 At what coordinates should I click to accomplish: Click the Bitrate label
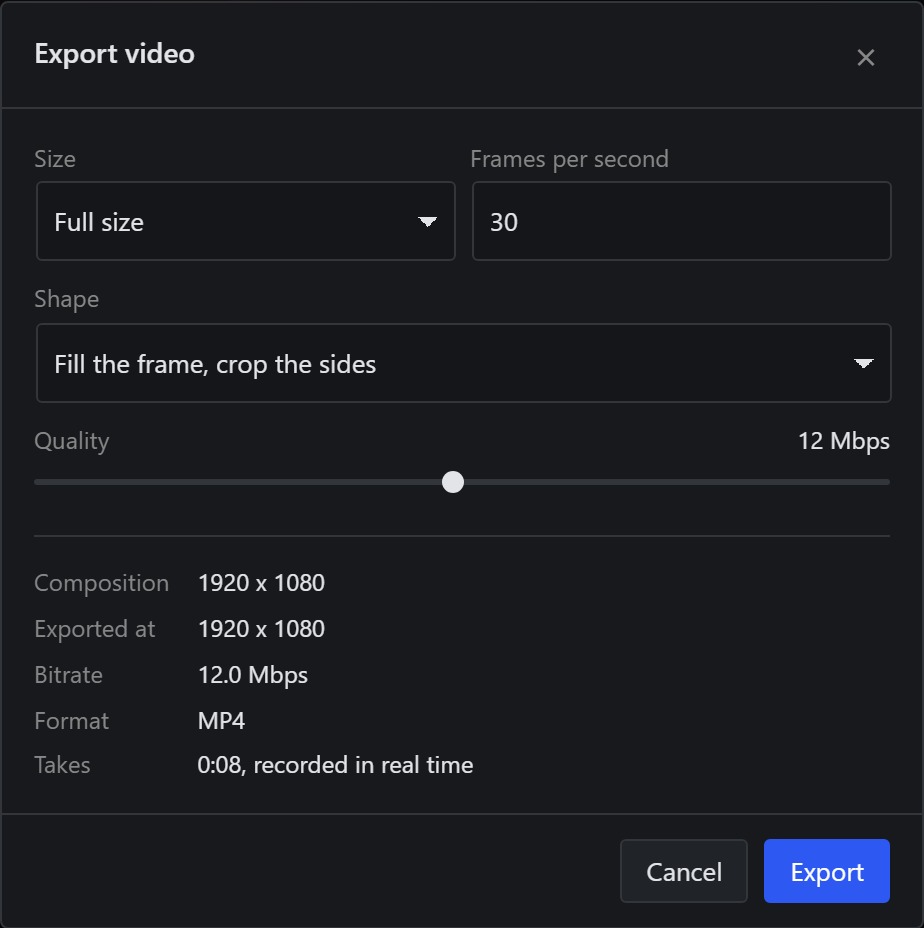69,675
